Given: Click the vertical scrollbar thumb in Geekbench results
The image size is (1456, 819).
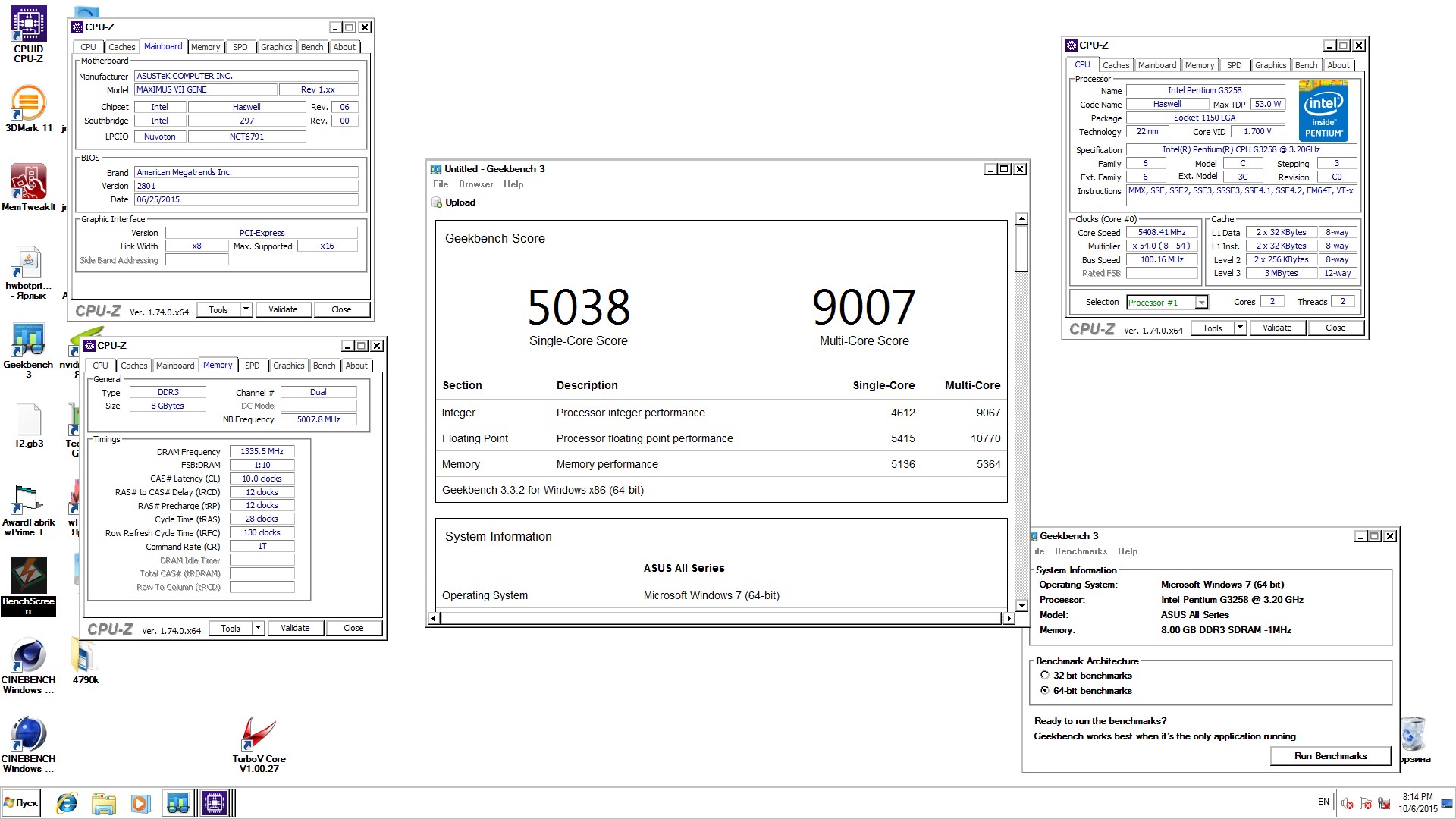Looking at the screenshot, I should coord(1021,249).
